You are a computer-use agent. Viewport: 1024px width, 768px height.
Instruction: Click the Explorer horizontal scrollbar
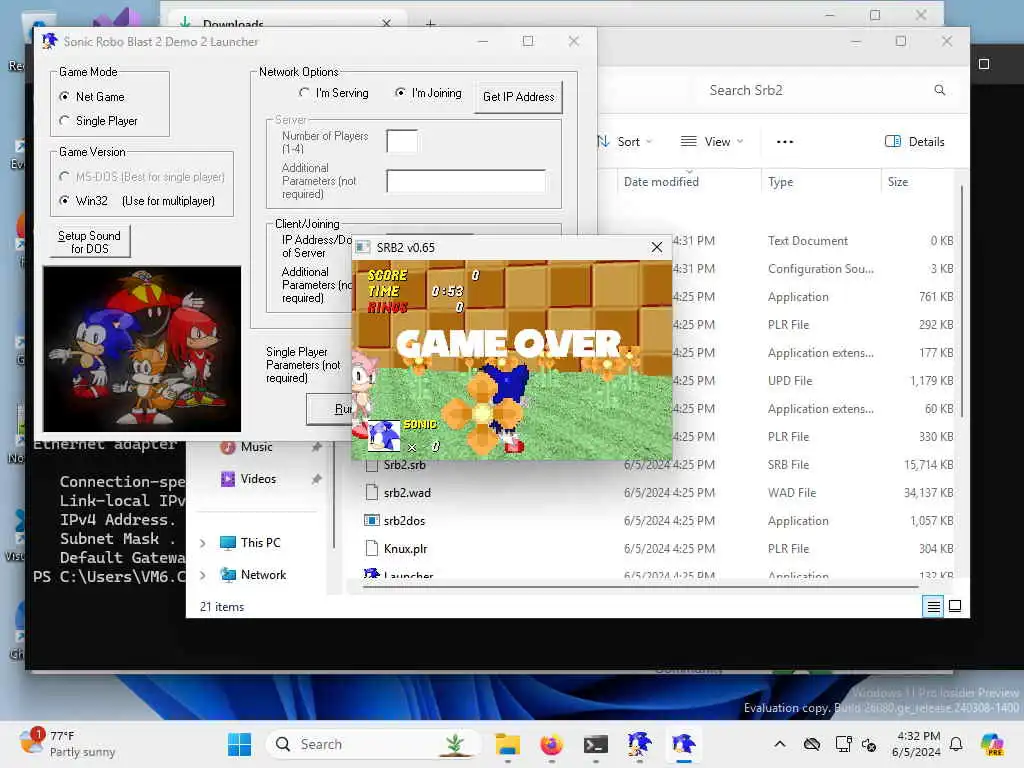click(640, 587)
